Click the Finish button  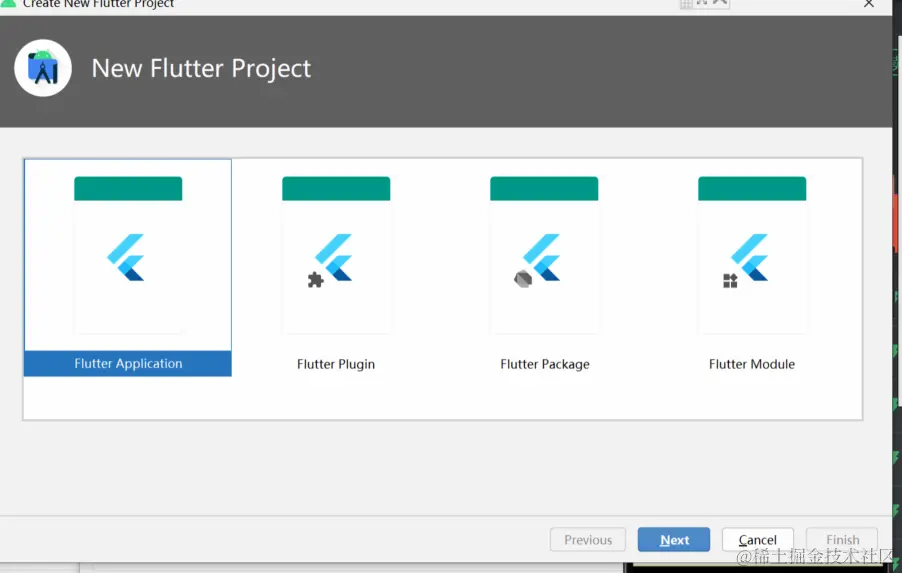(842, 540)
